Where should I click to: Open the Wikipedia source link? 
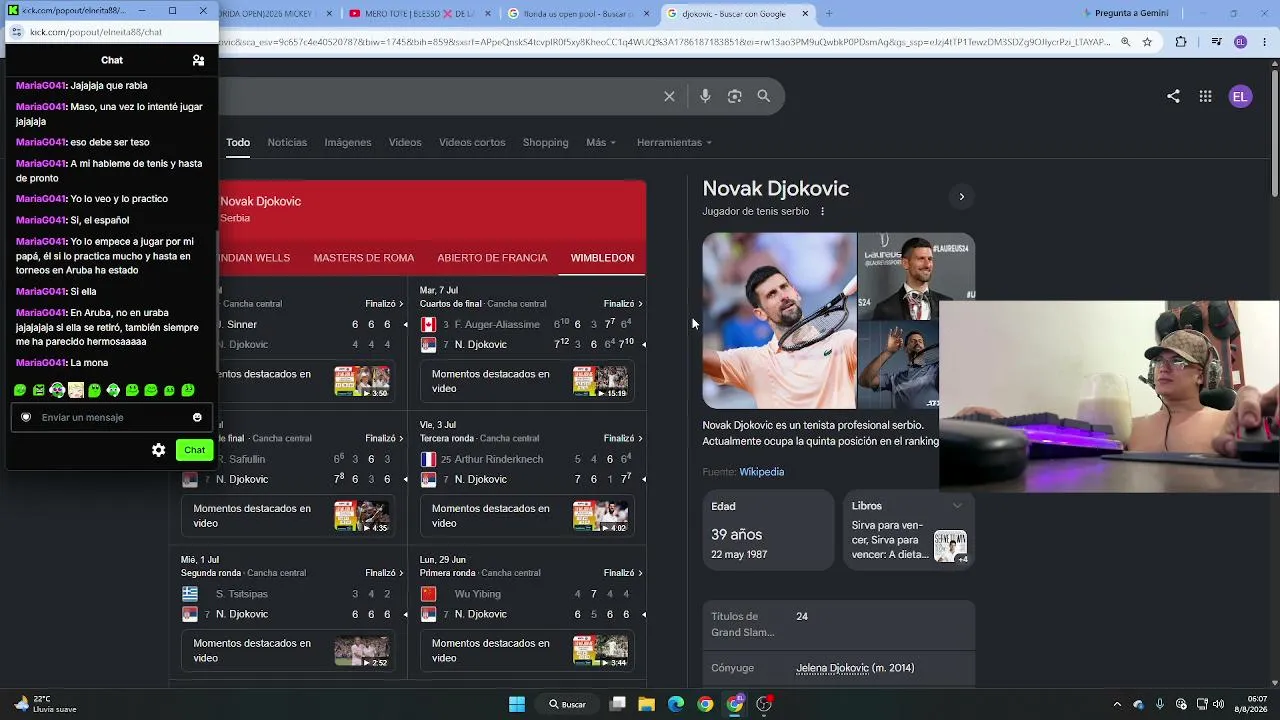pyautogui.click(x=762, y=472)
